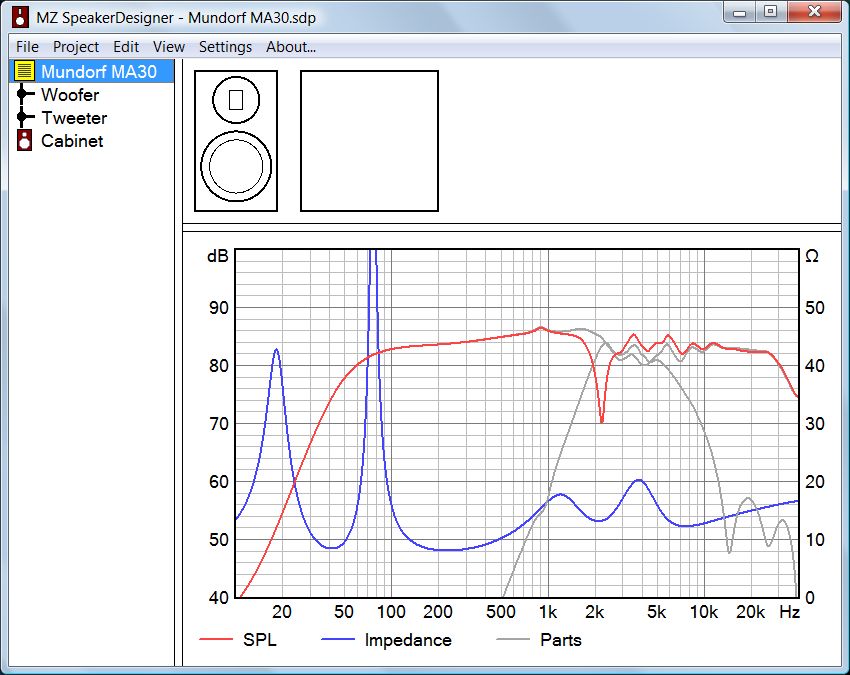Select the Tweeter tree item
The height and width of the screenshot is (675, 850).
click(74, 118)
